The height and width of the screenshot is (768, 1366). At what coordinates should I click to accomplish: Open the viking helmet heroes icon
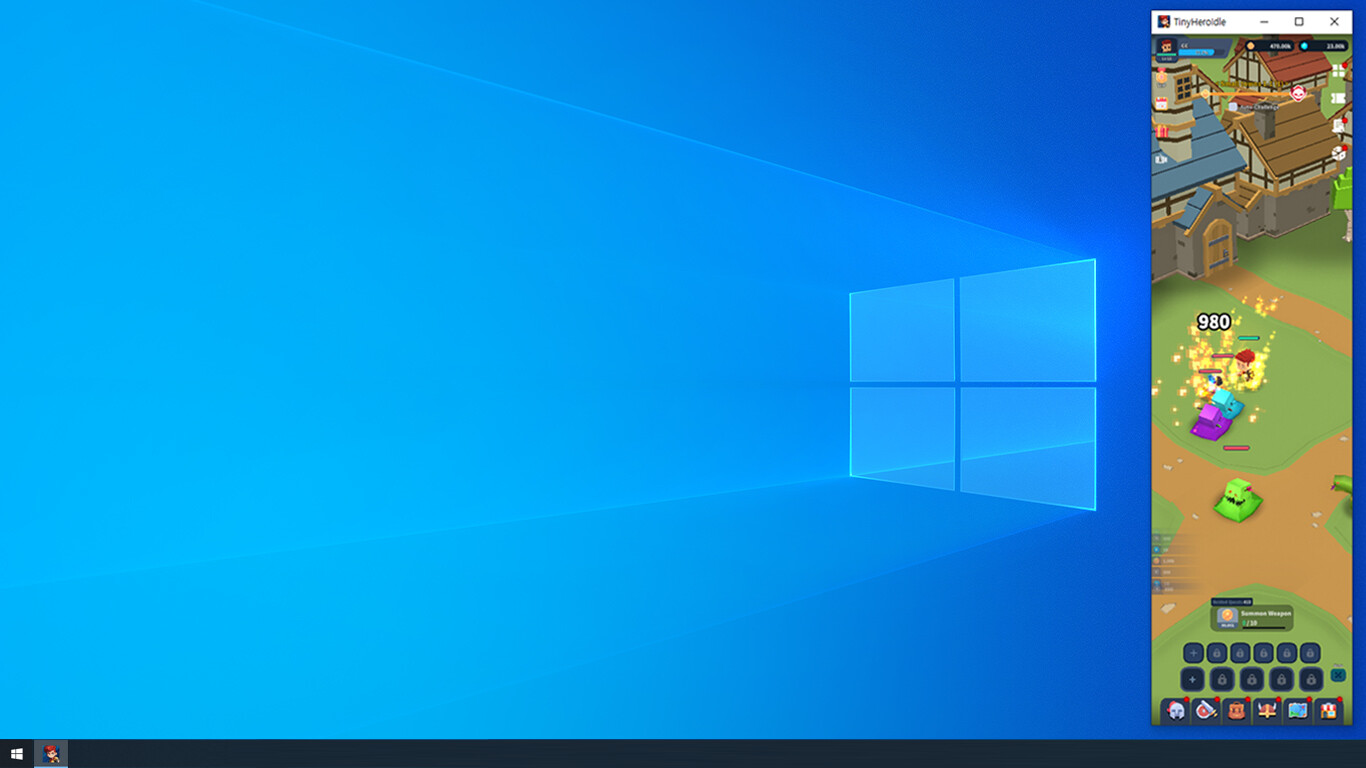[x=1267, y=711]
